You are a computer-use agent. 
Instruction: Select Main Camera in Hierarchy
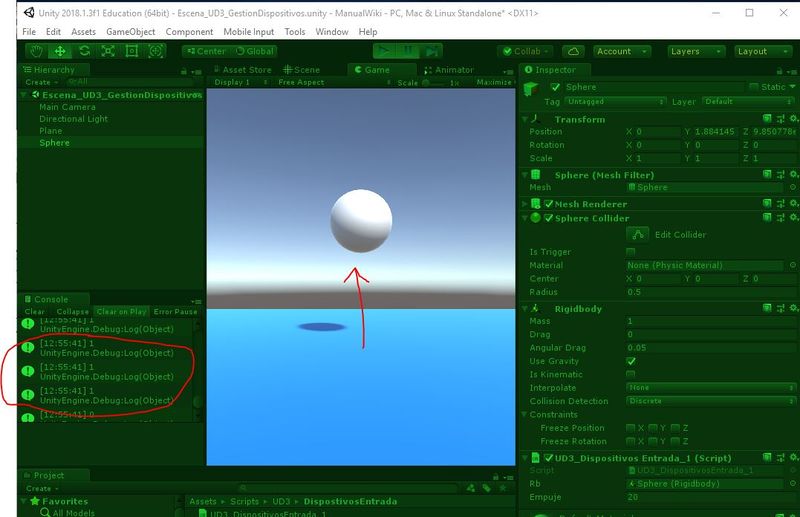click(x=67, y=107)
